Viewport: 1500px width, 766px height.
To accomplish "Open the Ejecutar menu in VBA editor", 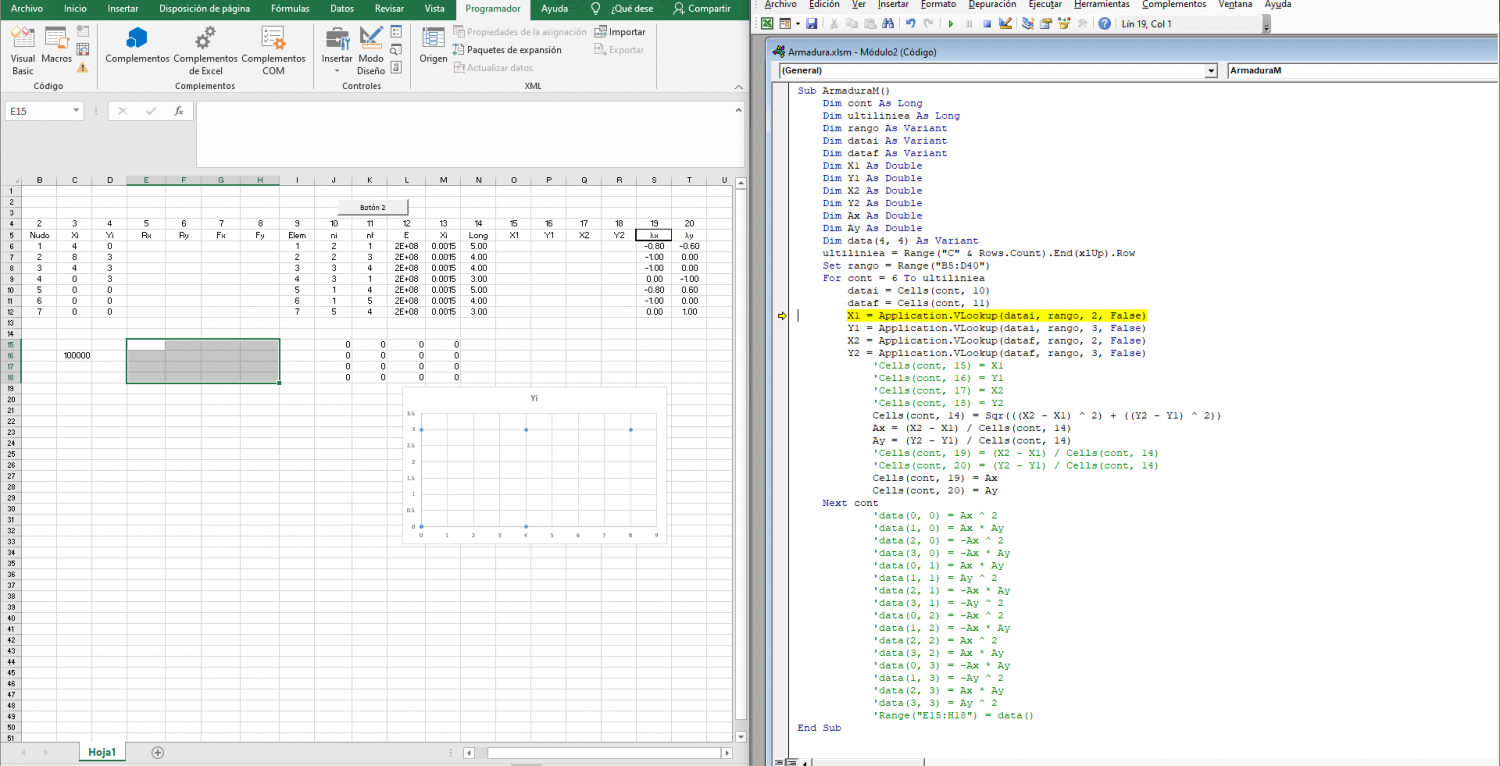I will [1045, 4].
